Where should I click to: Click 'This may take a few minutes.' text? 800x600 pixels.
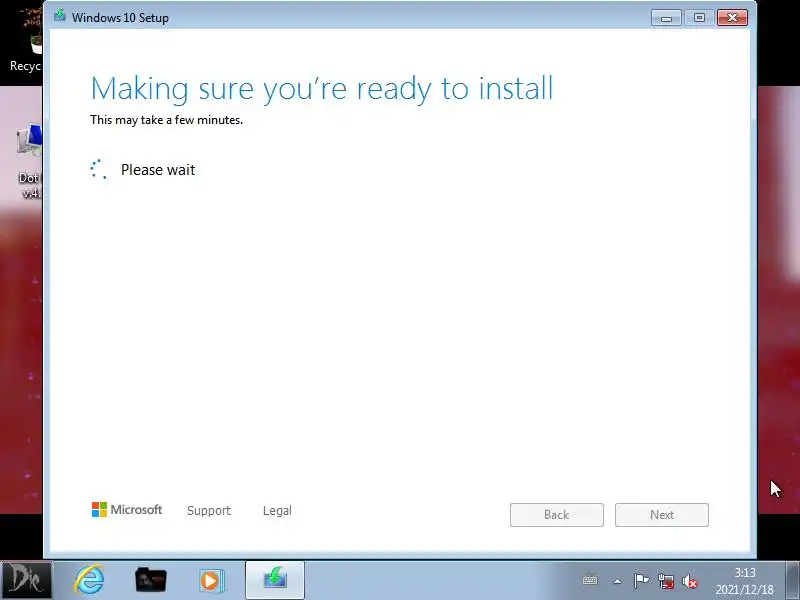click(x=166, y=120)
